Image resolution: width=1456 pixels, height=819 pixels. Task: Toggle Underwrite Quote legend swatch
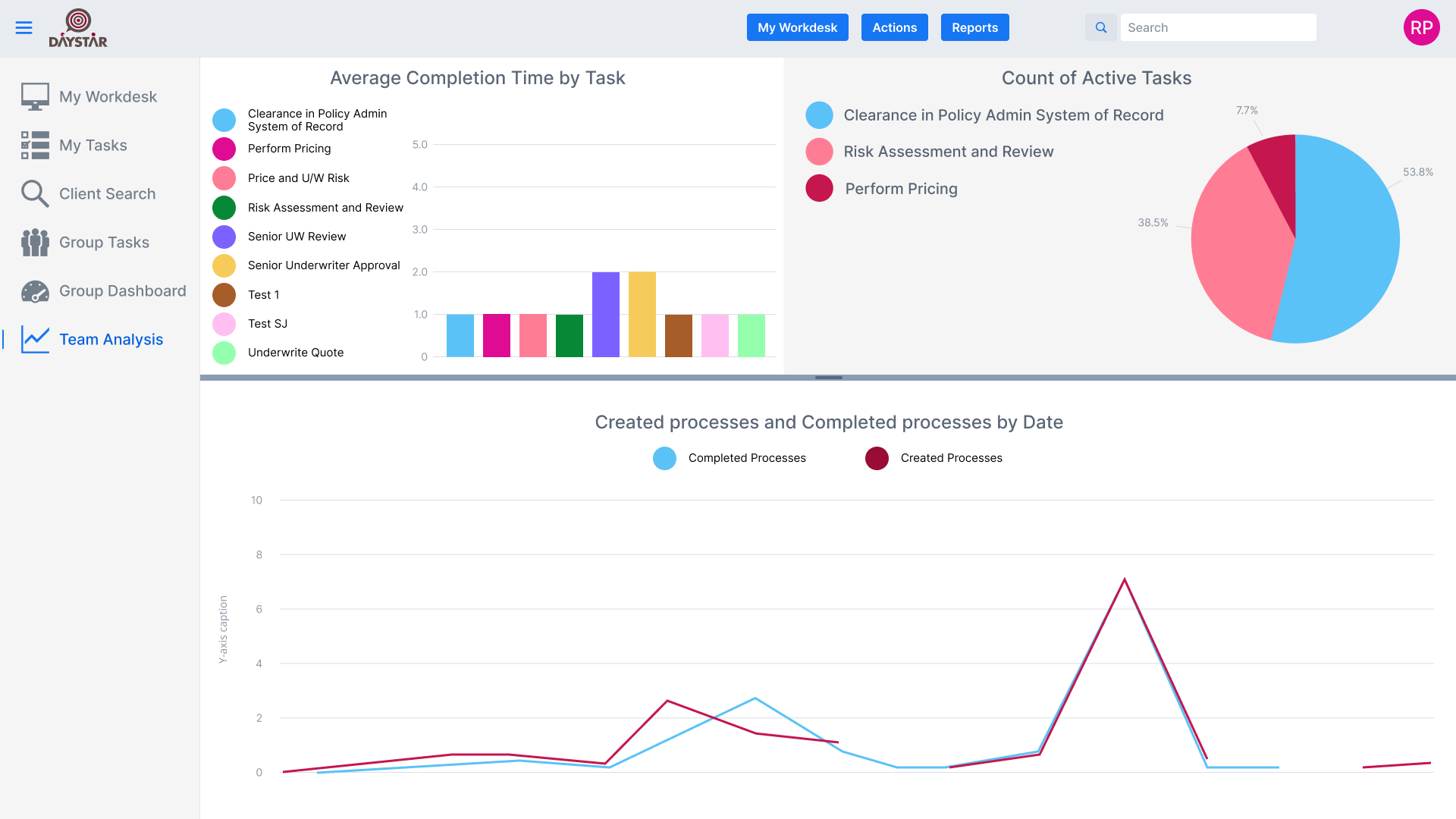224,353
